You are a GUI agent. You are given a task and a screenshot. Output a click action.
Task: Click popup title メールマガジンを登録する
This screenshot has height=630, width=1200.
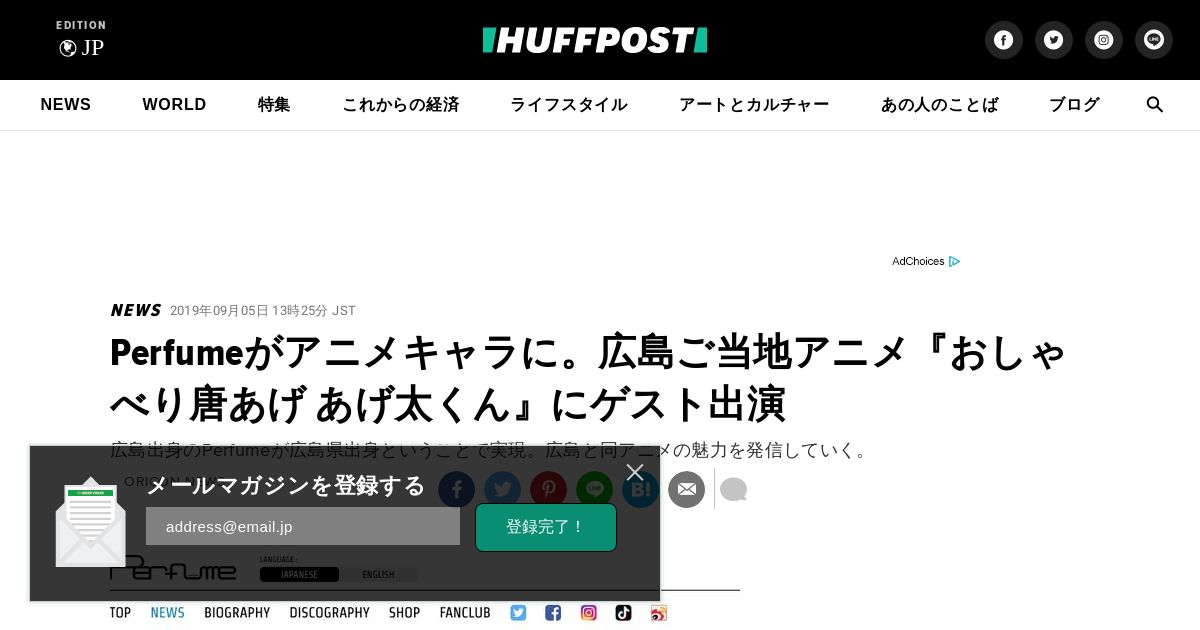click(286, 486)
